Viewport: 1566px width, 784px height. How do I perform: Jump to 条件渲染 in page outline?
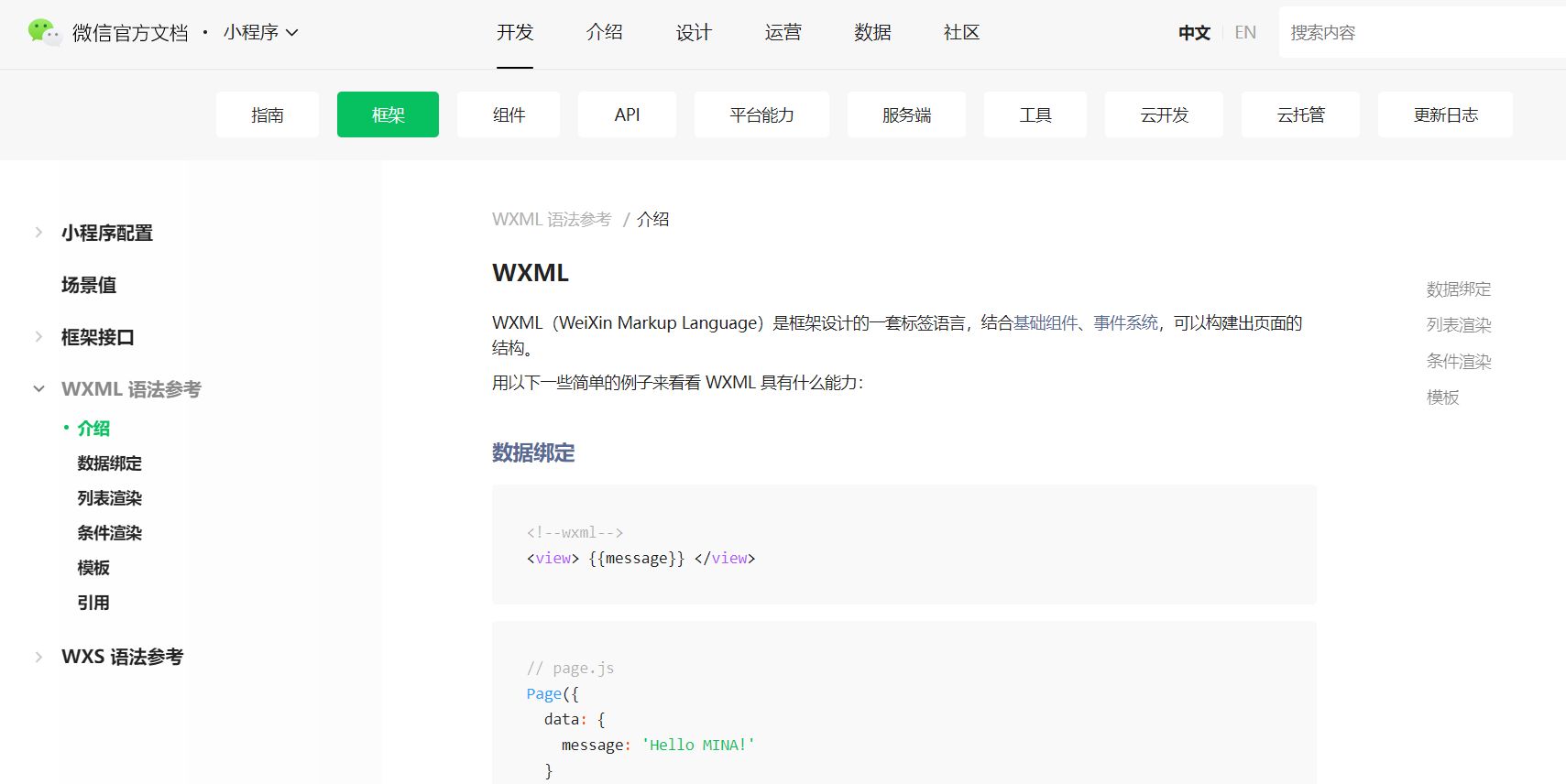[1459, 362]
